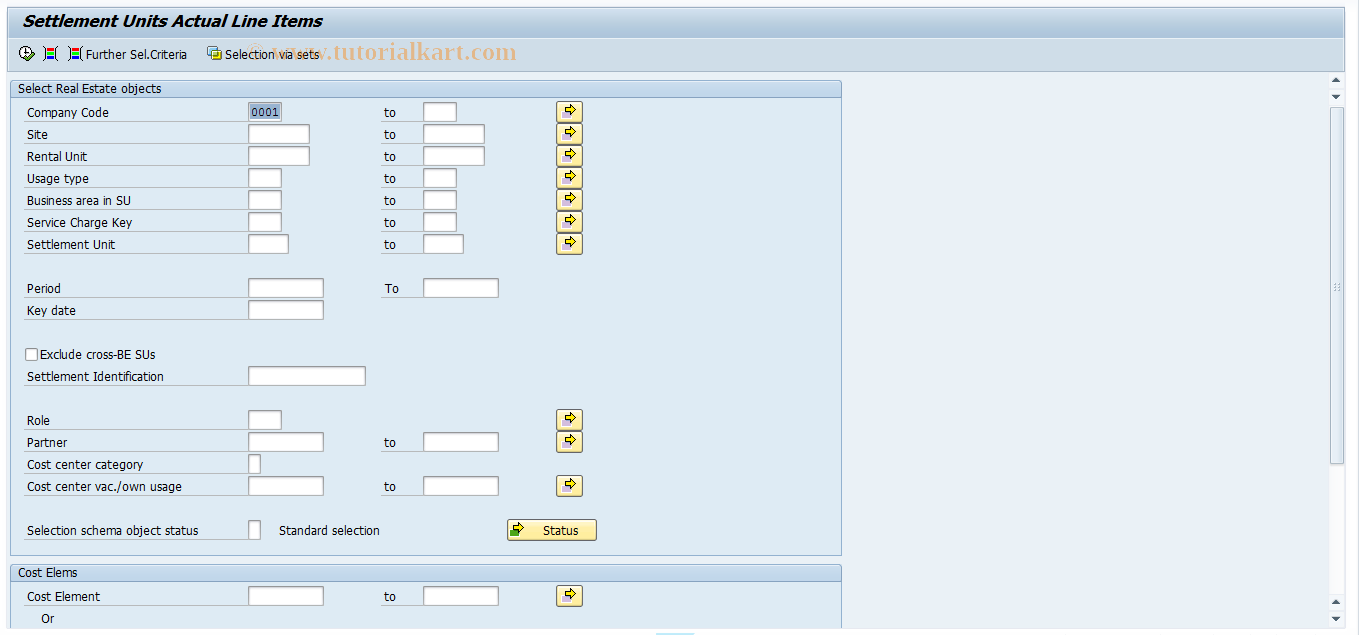Image resolution: width=1359 pixels, height=635 pixels.
Task: Click the Business area in SU to field
Action: click(x=440, y=200)
